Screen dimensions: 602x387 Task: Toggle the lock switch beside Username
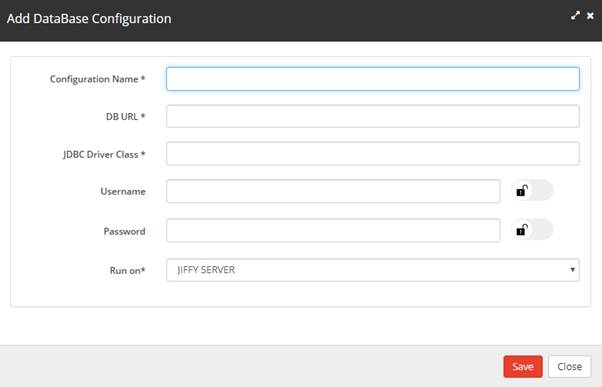coord(532,190)
